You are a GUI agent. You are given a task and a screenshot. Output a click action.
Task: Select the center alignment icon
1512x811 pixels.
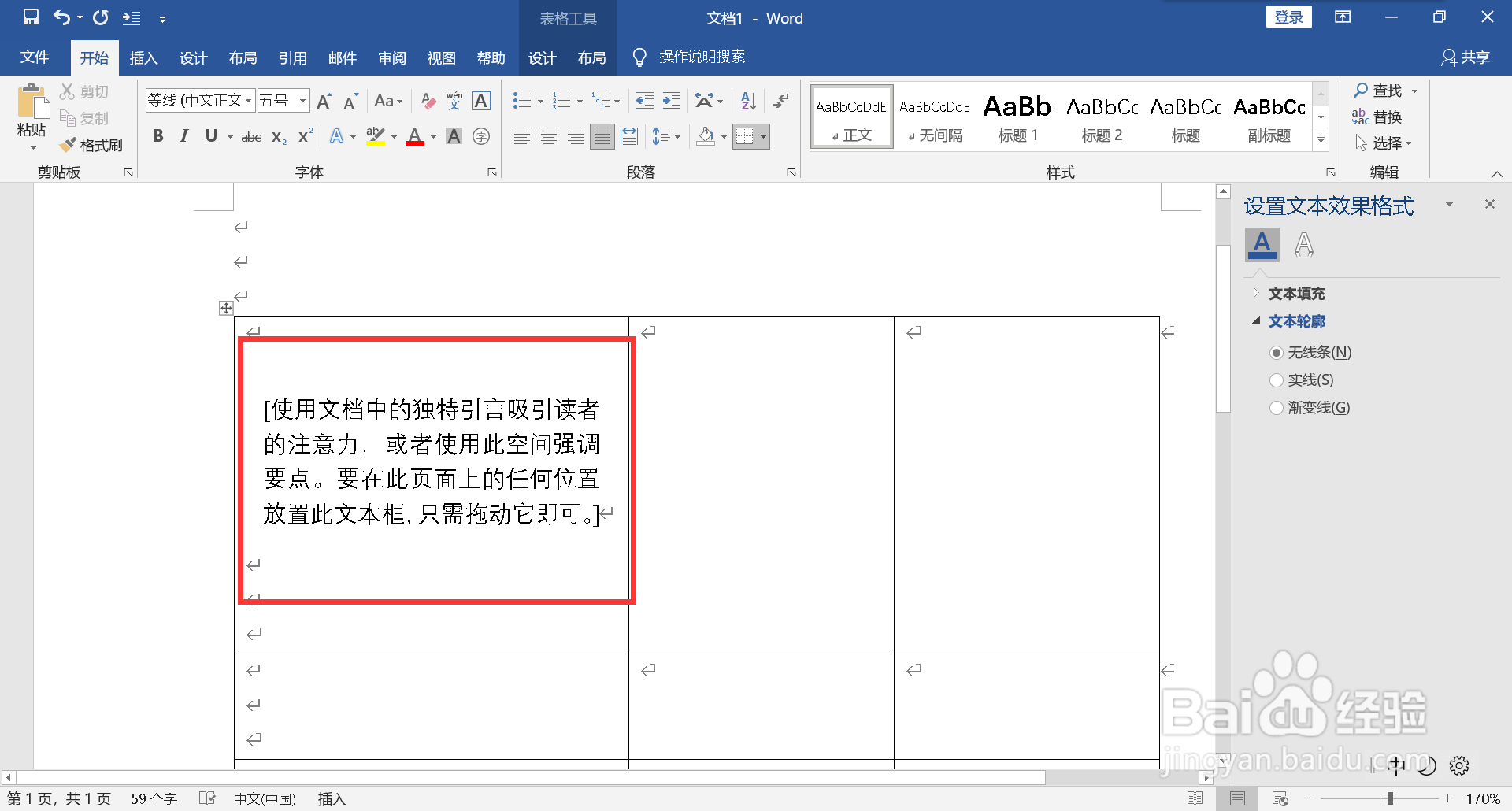click(548, 135)
